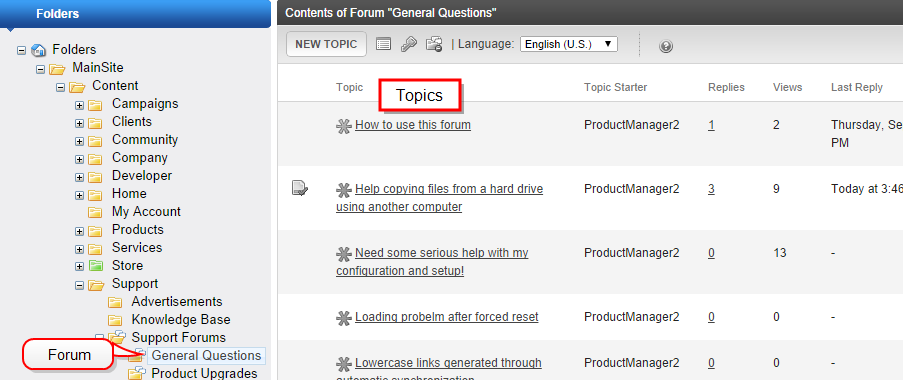
Task: Select General Questions in the folder tree
Action: coord(206,356)
